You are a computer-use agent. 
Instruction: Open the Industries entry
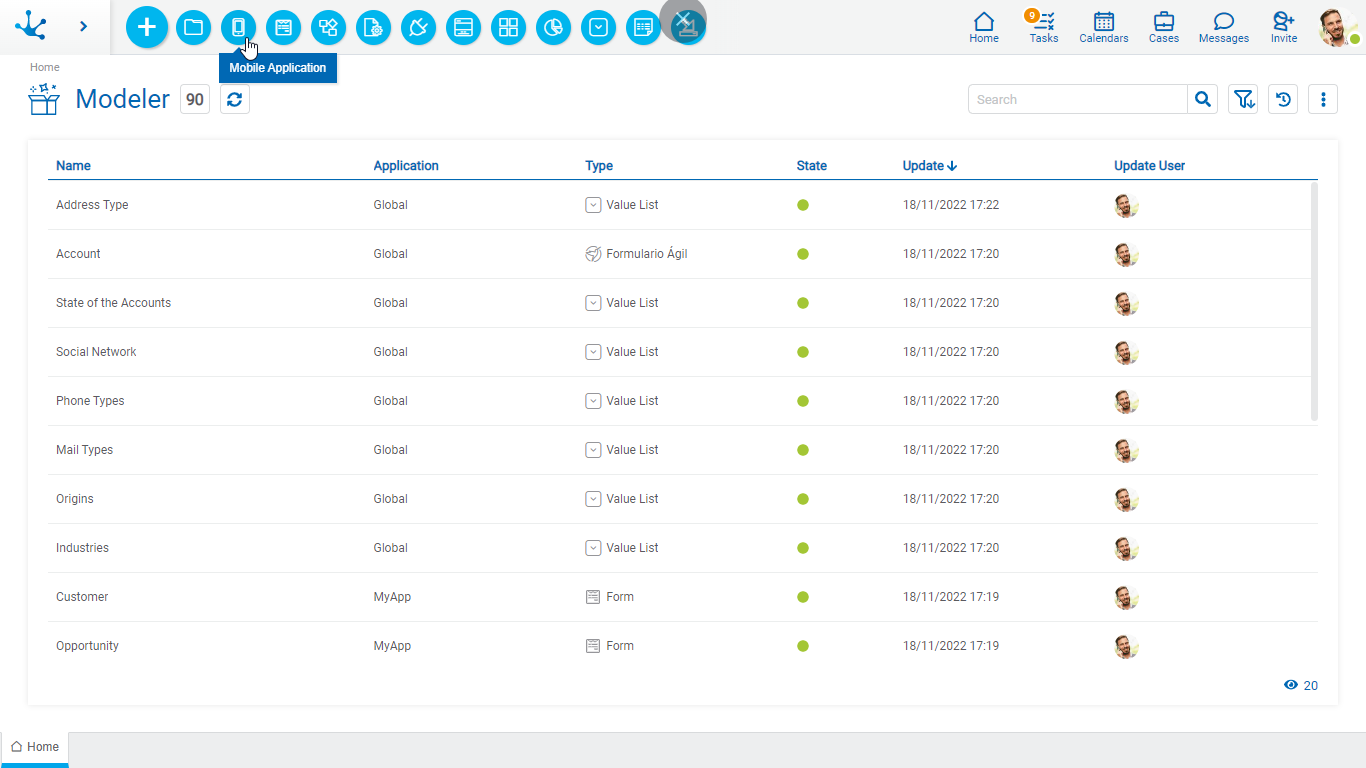tap(82, 548)
